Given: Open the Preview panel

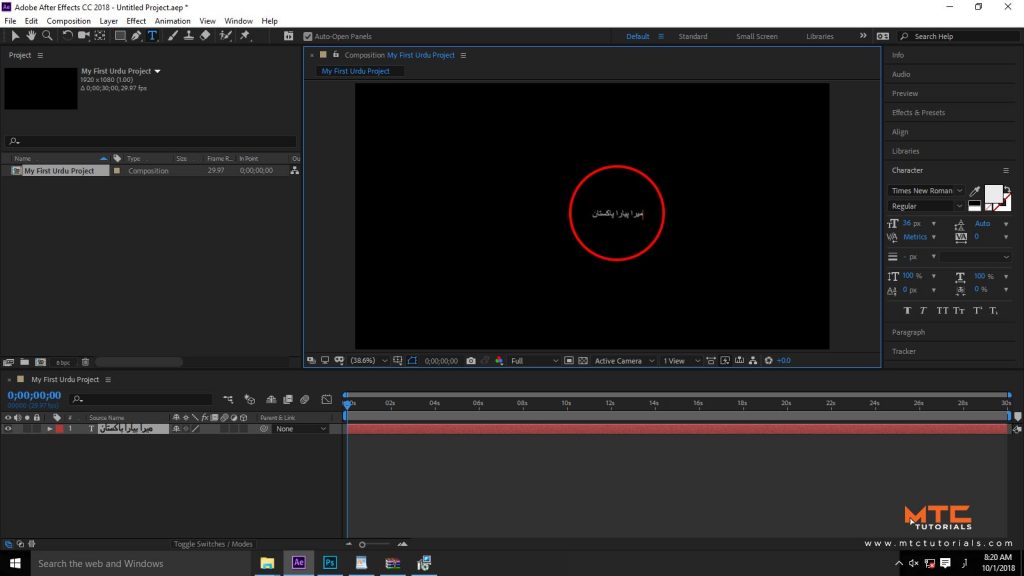Looking at the screenshot, I should [x=904, y=93].
